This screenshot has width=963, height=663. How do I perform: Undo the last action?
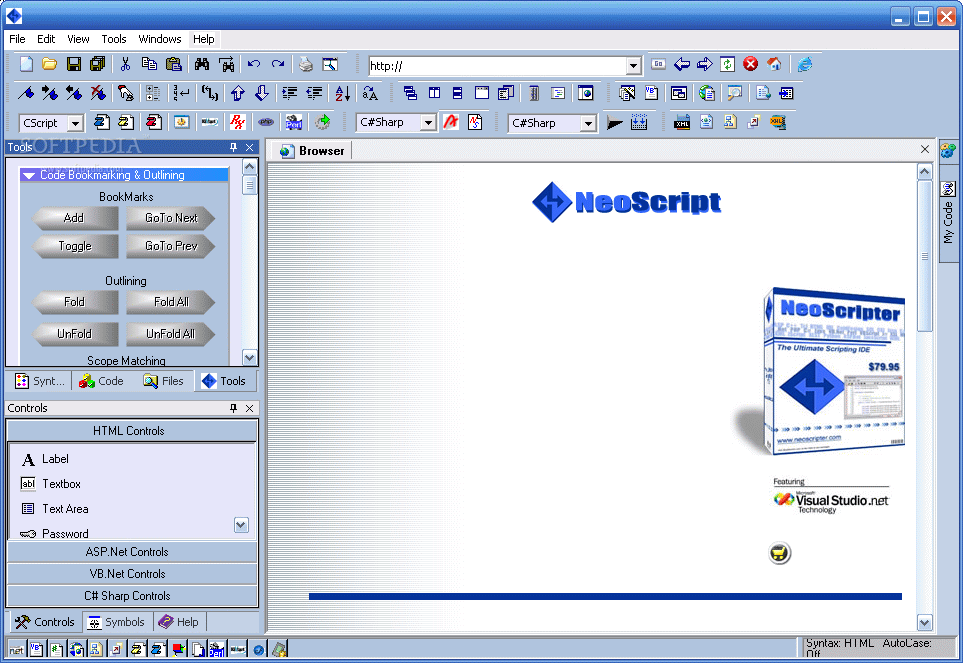point(254,64)
